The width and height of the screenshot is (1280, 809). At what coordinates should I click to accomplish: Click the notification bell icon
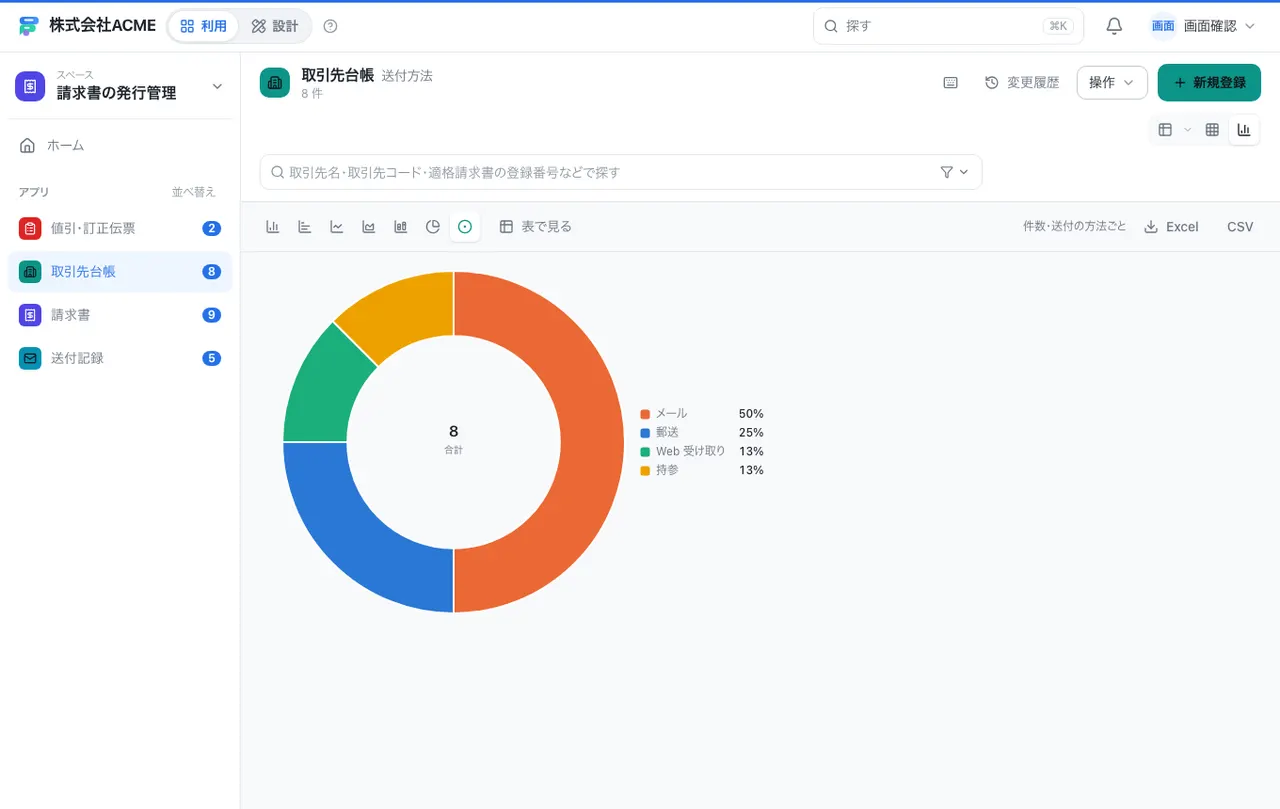[x=1114, y=26]
